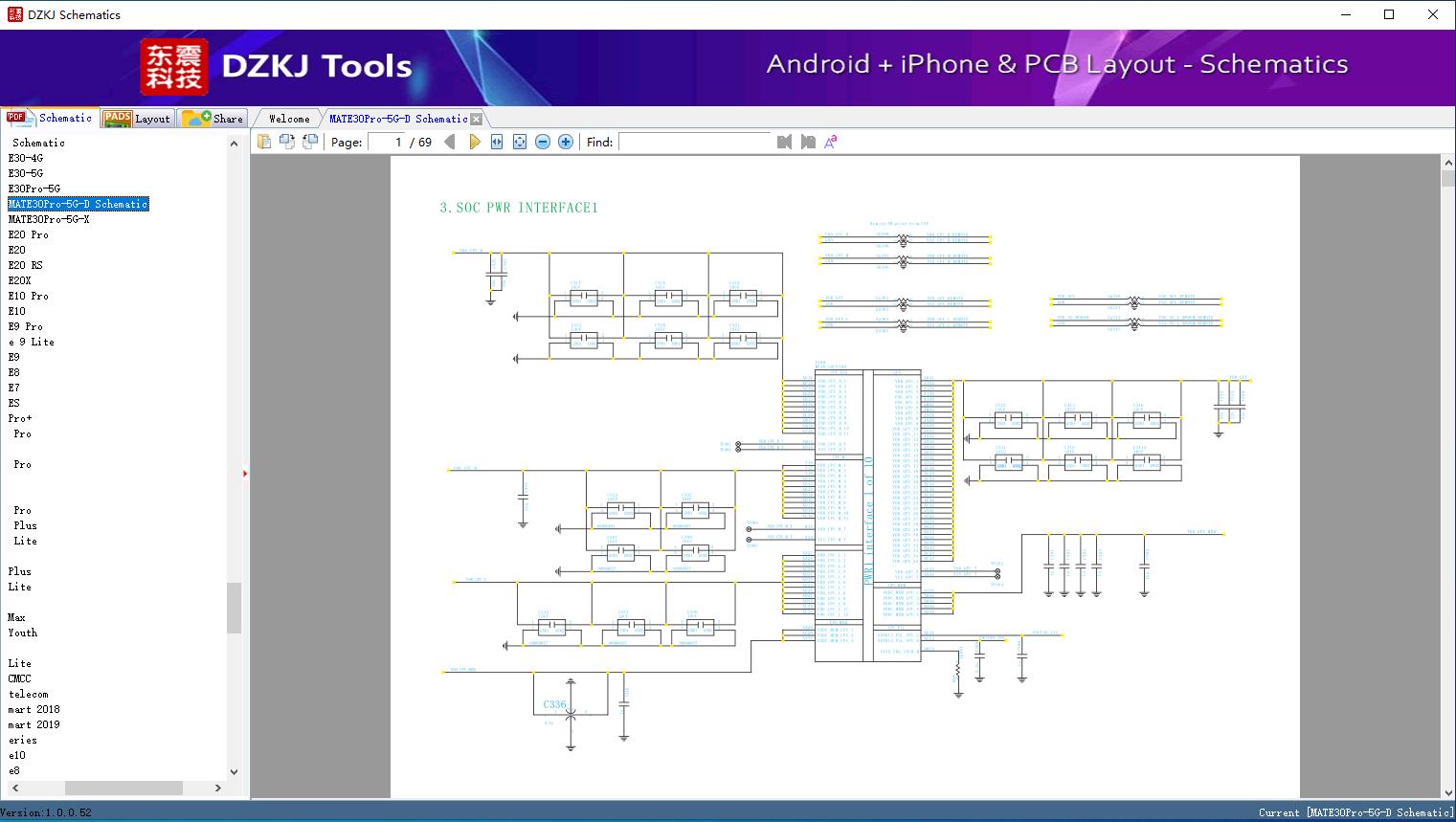Viewport: 1456px width, 822px height.
Task: Click in the Find text field
Action: click(x=694, y=142)
